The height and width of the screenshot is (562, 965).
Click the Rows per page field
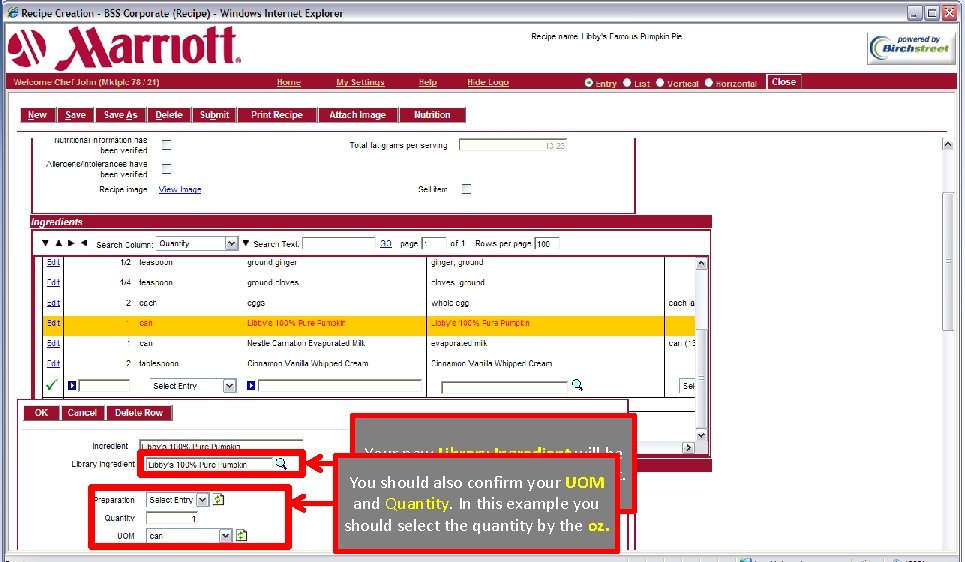[x=547, y=244]
